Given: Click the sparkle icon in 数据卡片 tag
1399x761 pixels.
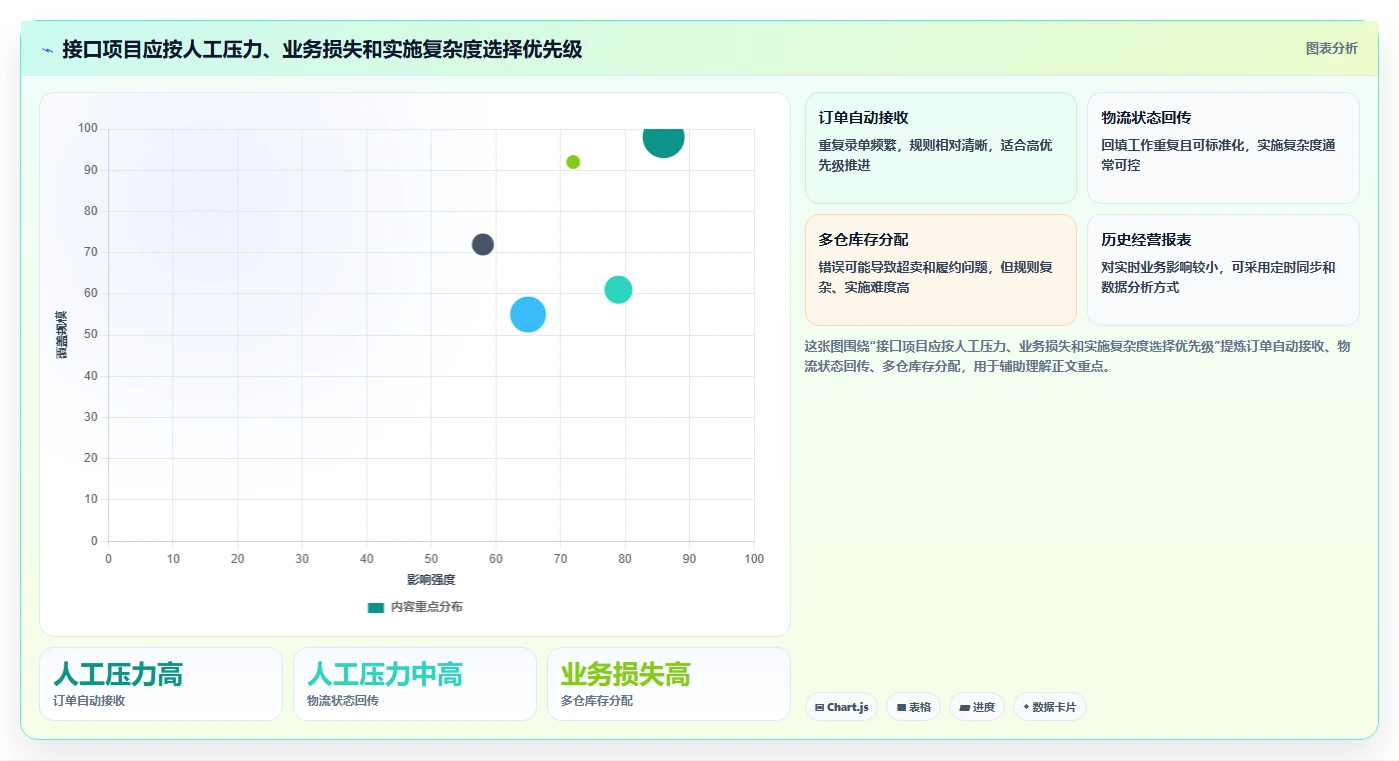Looking at the screenshot, I should pyautogui.click(x=1026, y=707).
